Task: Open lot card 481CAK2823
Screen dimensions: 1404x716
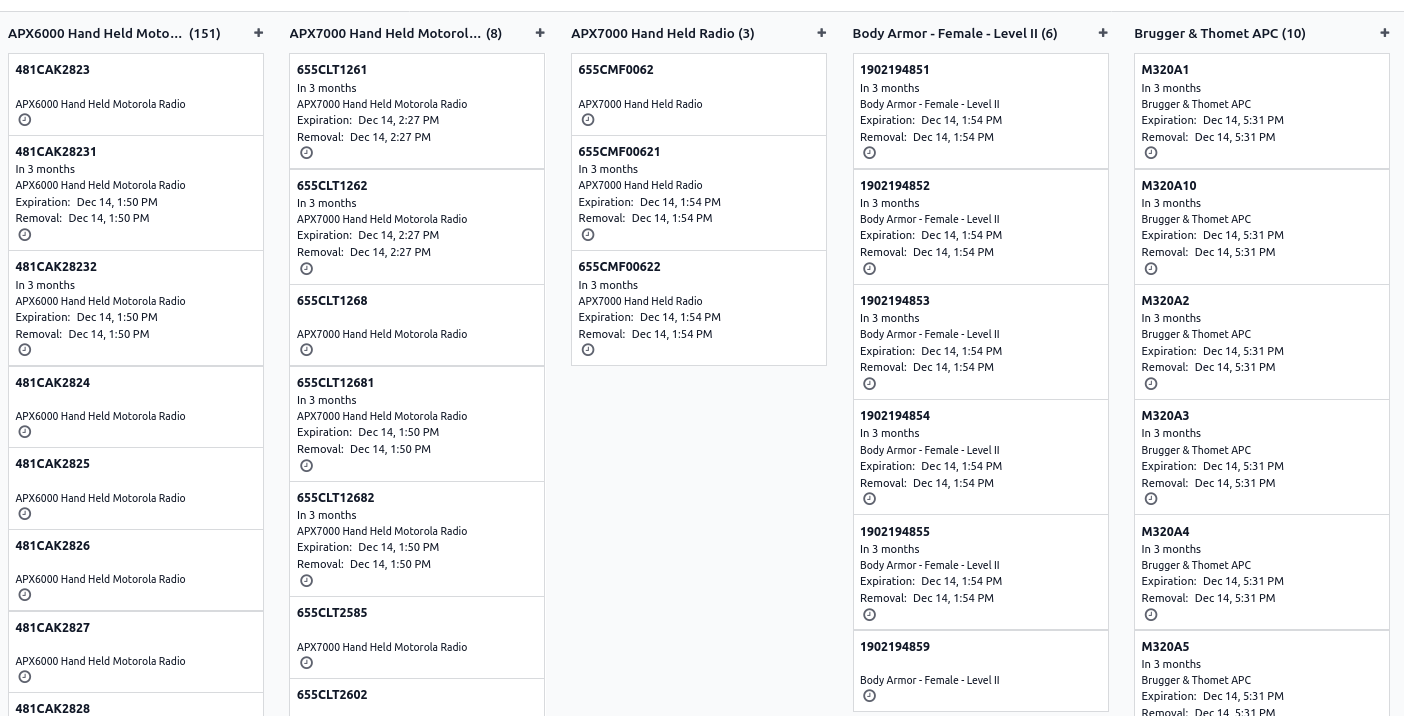Action: pos(136,94)
